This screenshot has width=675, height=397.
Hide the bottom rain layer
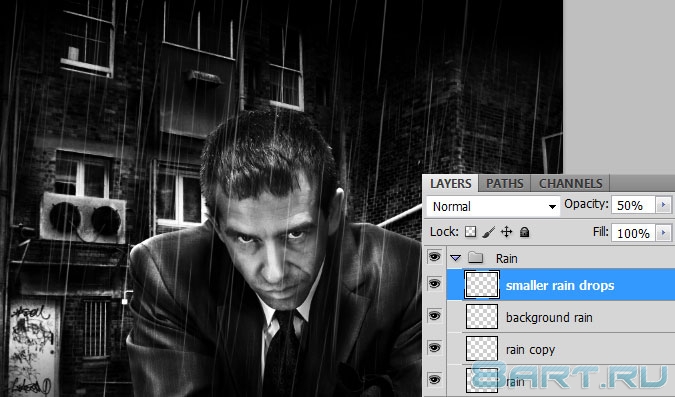[x=434, y=379]
